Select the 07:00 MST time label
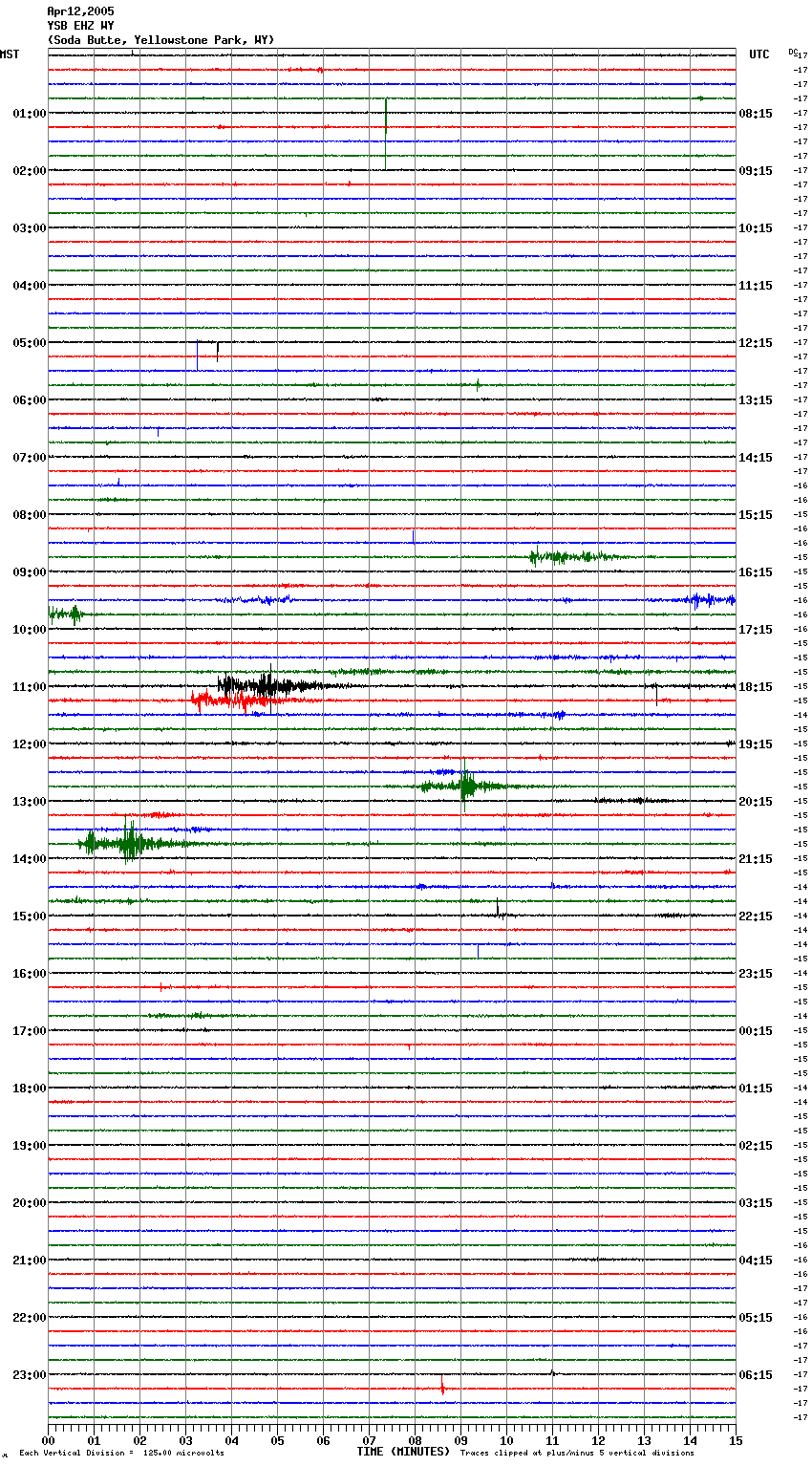Screen dimensions: 812x1466 click(30, 458)
